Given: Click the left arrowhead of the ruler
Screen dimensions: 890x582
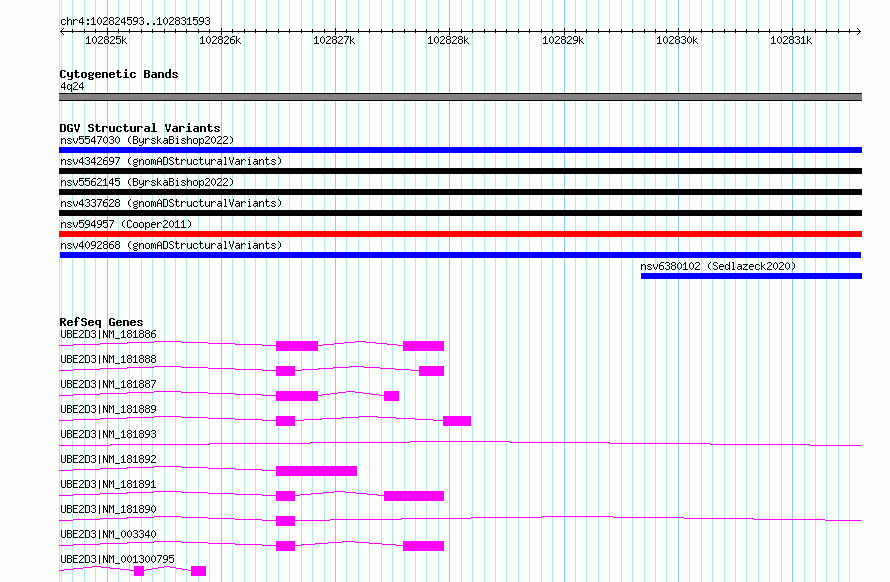Looking at the screenshot, I should (x=62, y=31).
